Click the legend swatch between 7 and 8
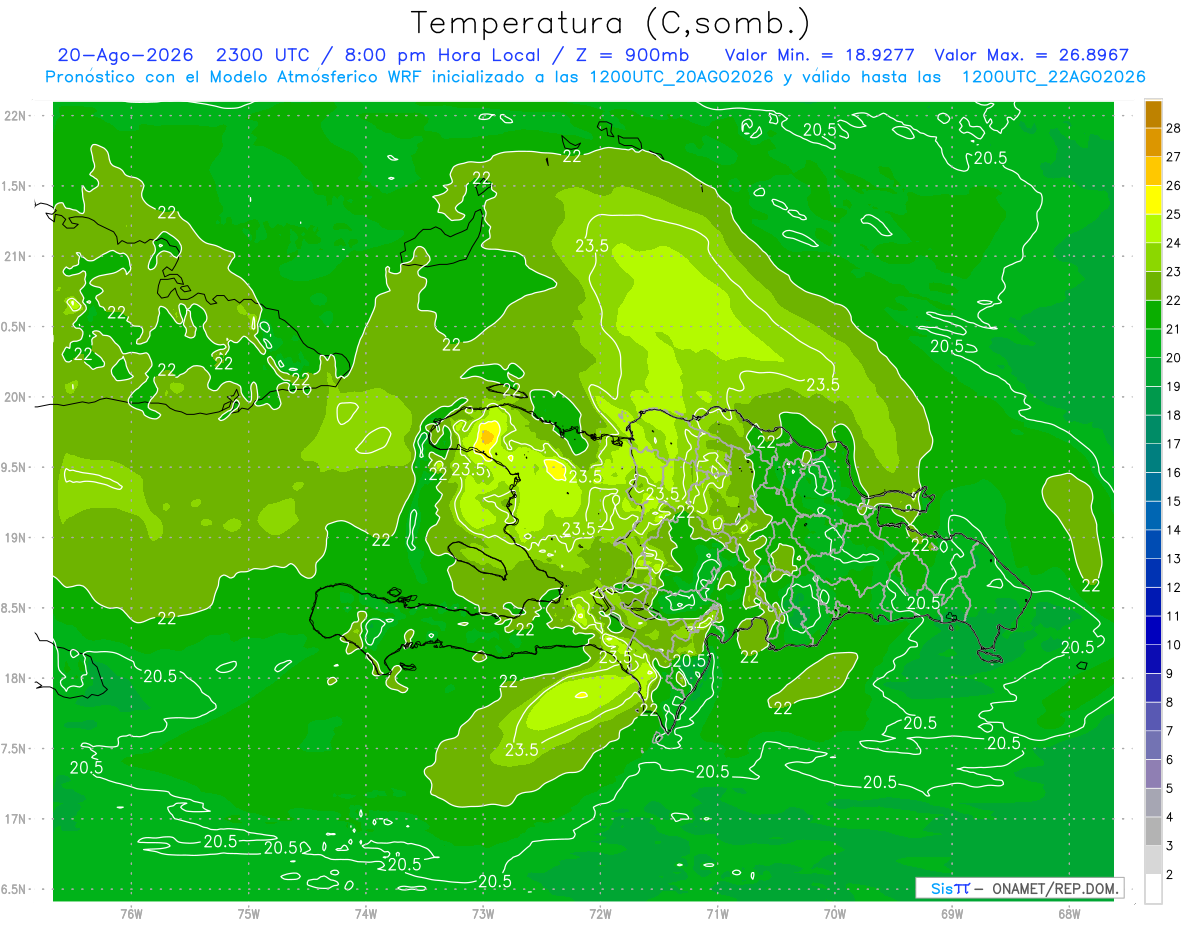Viewport: 1200px width, 927px height. 1153,717
